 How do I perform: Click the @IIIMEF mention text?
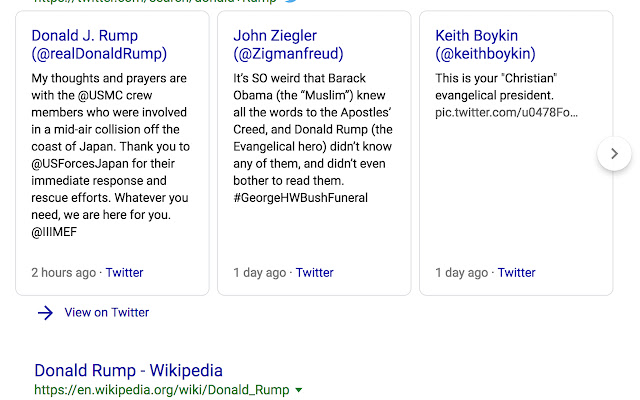tap(54, 232)
